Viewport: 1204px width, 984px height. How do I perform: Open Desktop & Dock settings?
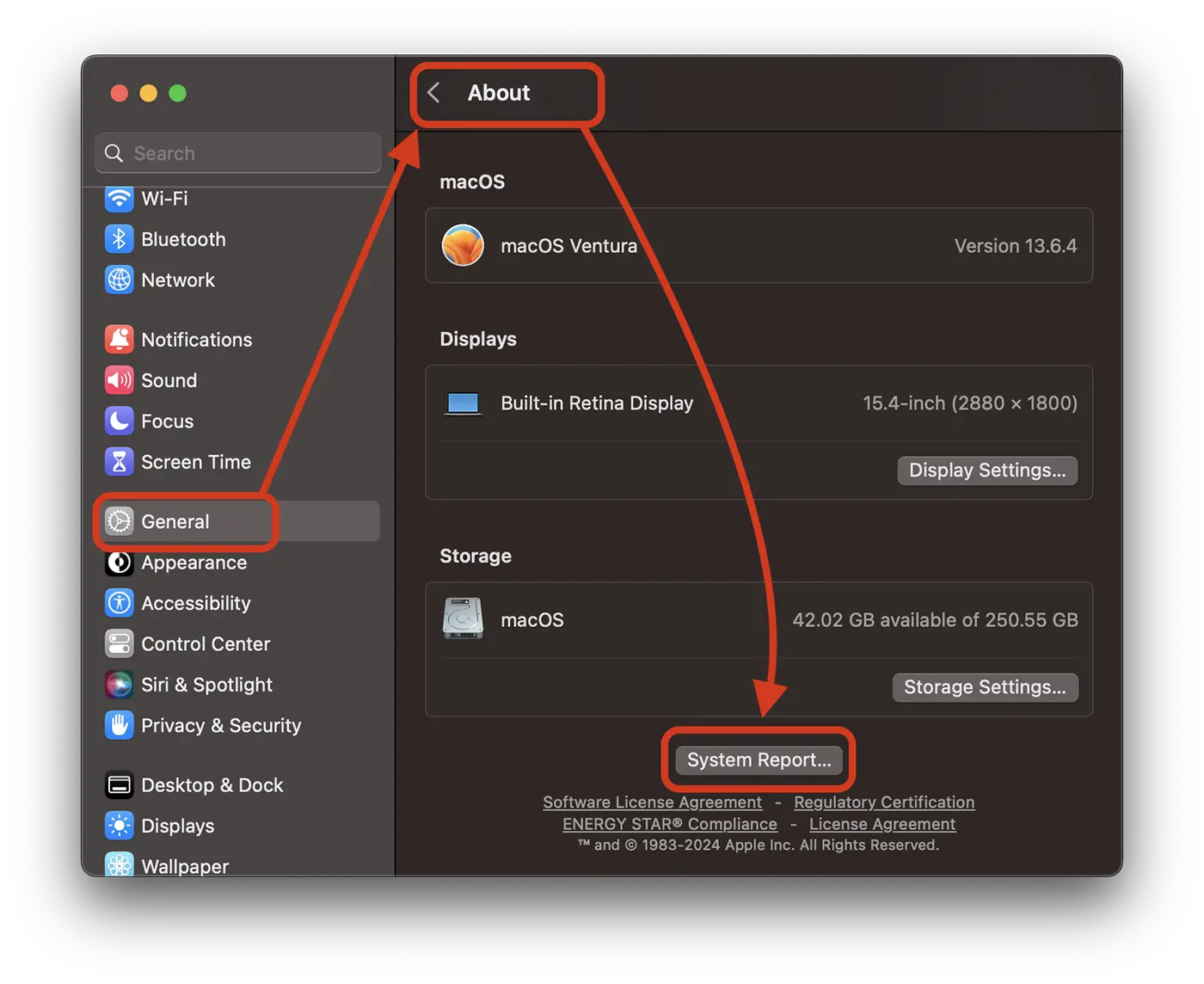212,785
